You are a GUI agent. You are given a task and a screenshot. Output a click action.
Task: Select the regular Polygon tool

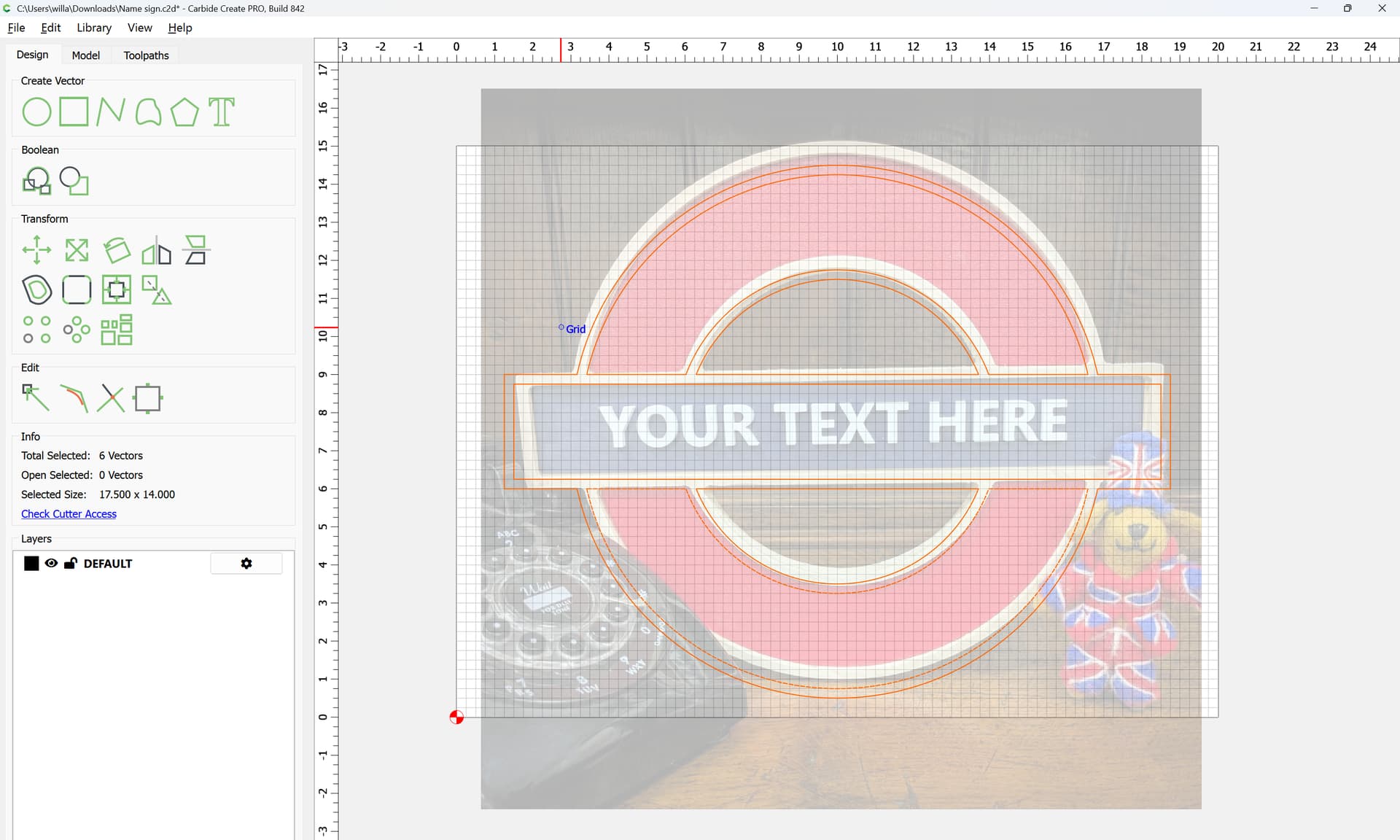184,112
